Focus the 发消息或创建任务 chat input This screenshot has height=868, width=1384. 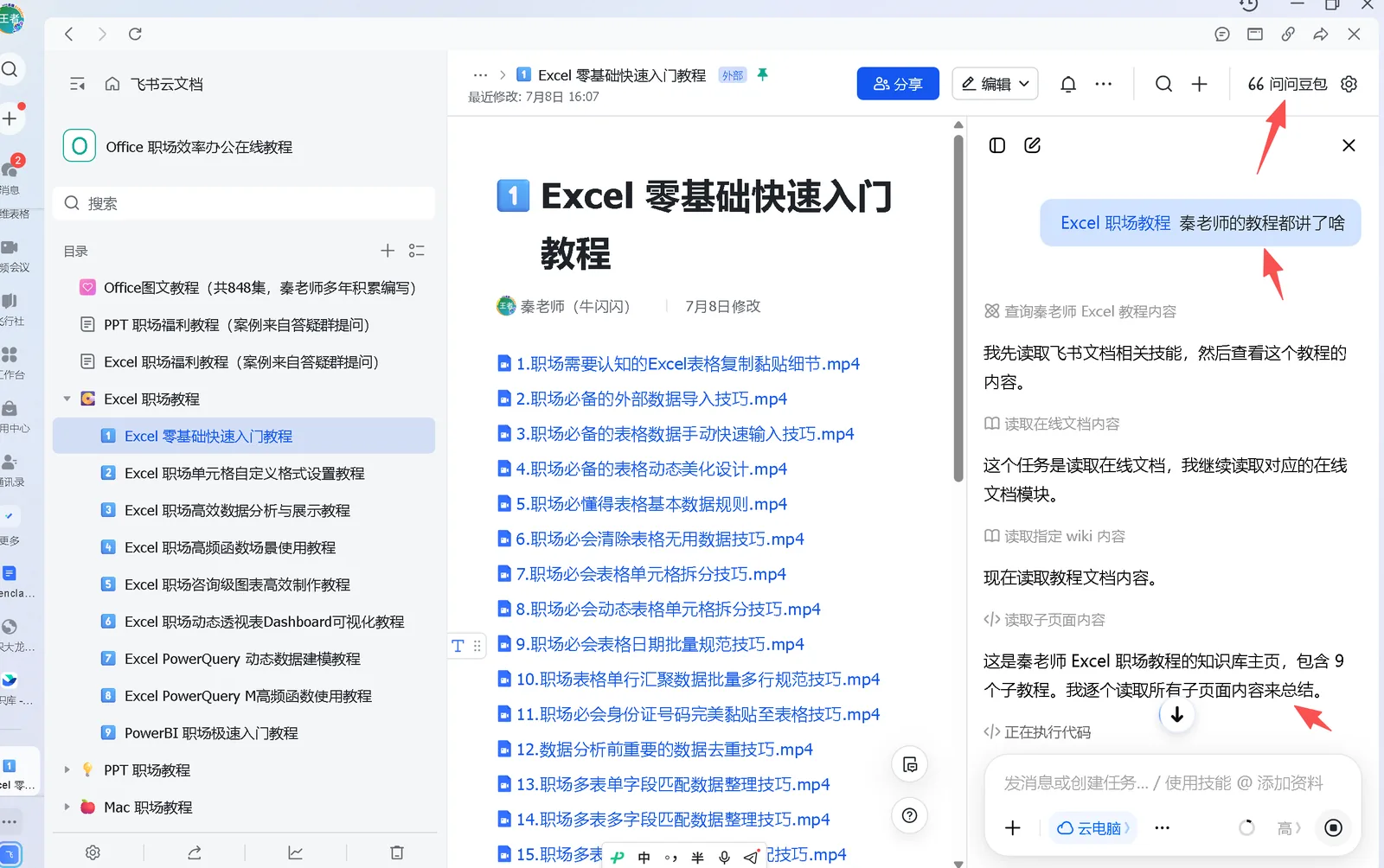pyautogui.click(x=1163, y=783)
